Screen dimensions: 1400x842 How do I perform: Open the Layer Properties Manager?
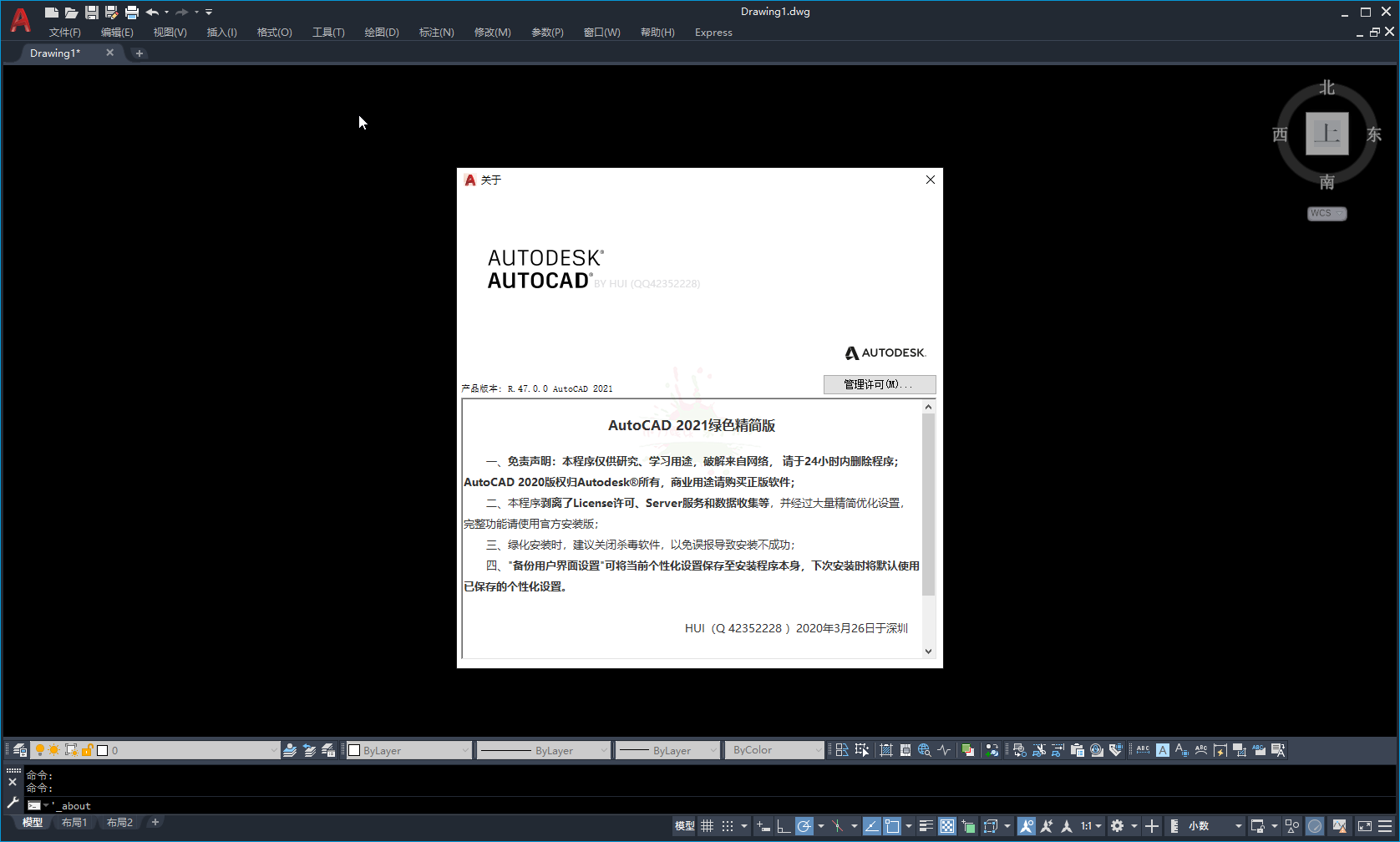pos(19,749)
